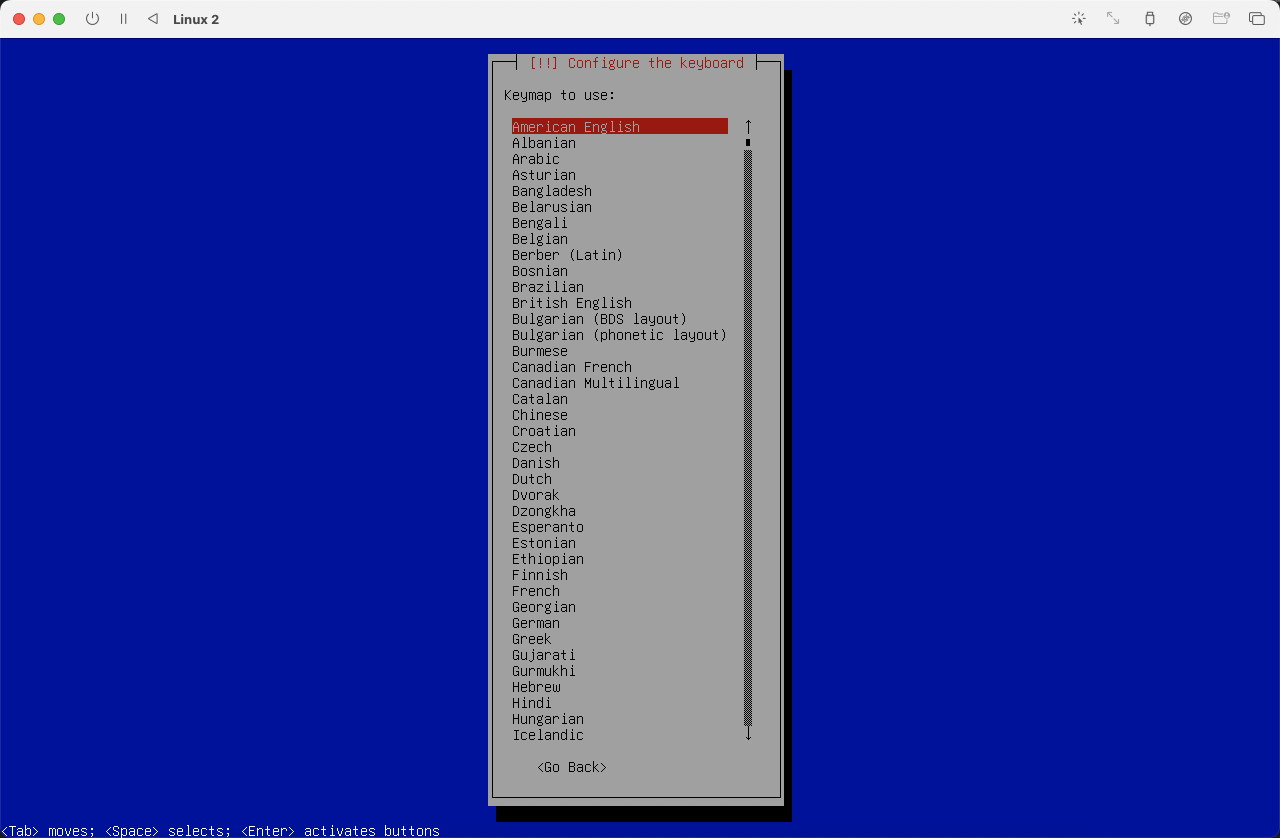This screenshot has height=838, width=1280.
Task: Click the down arrow on the scrollbar
Action: click(748, 734)
